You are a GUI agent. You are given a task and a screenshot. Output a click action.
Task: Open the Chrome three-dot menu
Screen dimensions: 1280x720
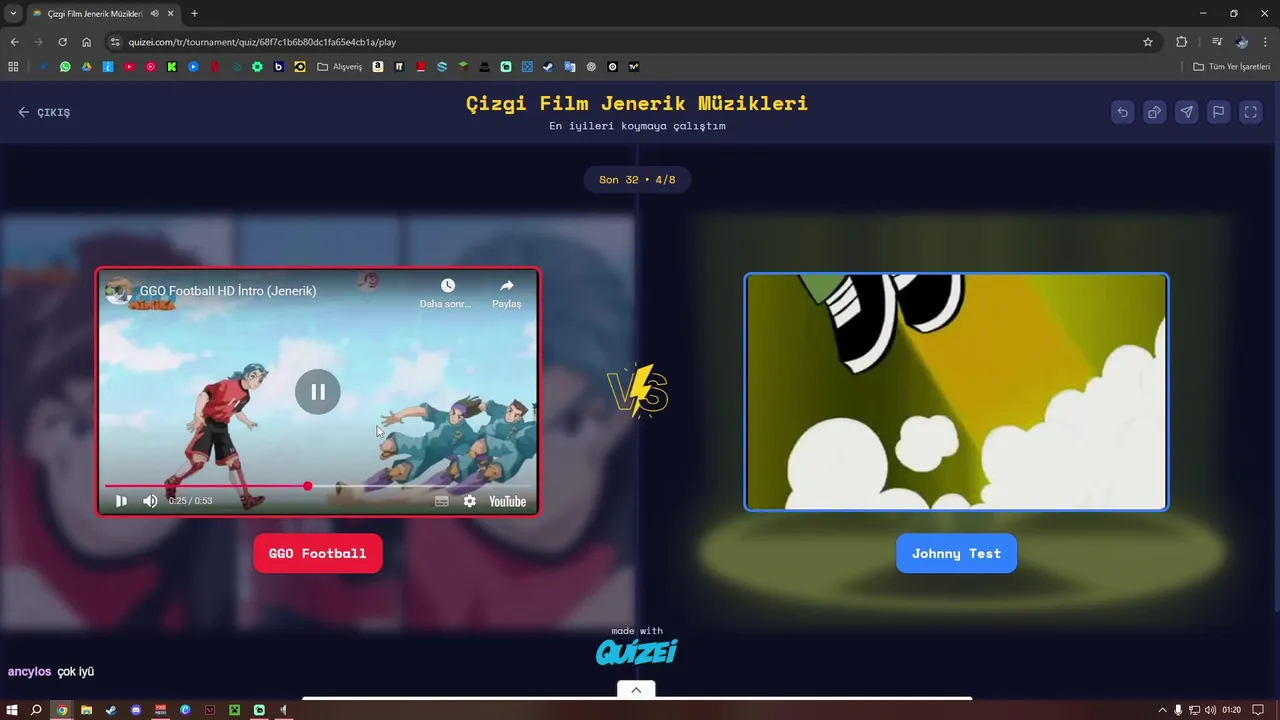1265,42
